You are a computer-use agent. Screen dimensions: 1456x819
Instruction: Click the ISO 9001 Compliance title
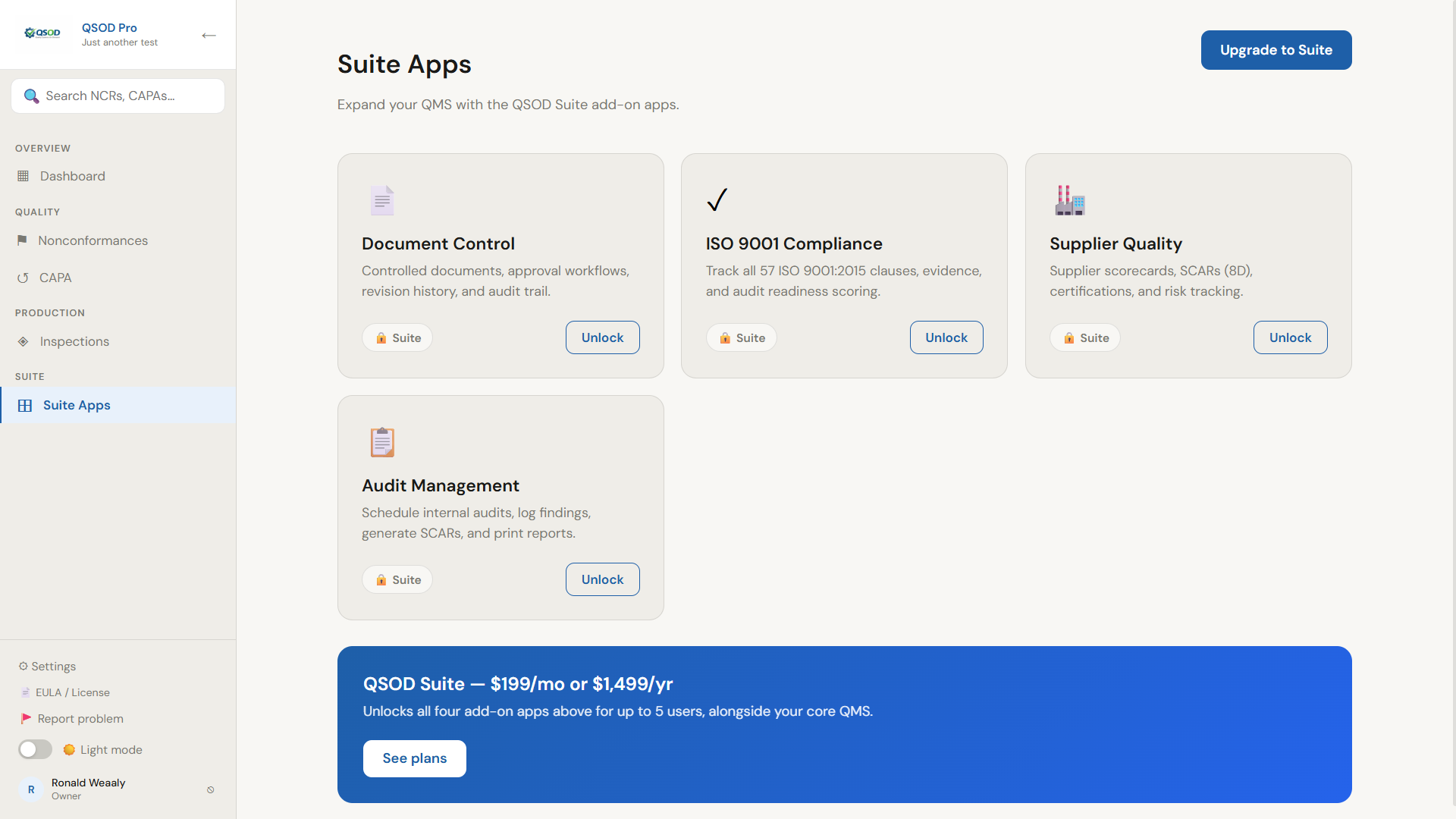794,243
